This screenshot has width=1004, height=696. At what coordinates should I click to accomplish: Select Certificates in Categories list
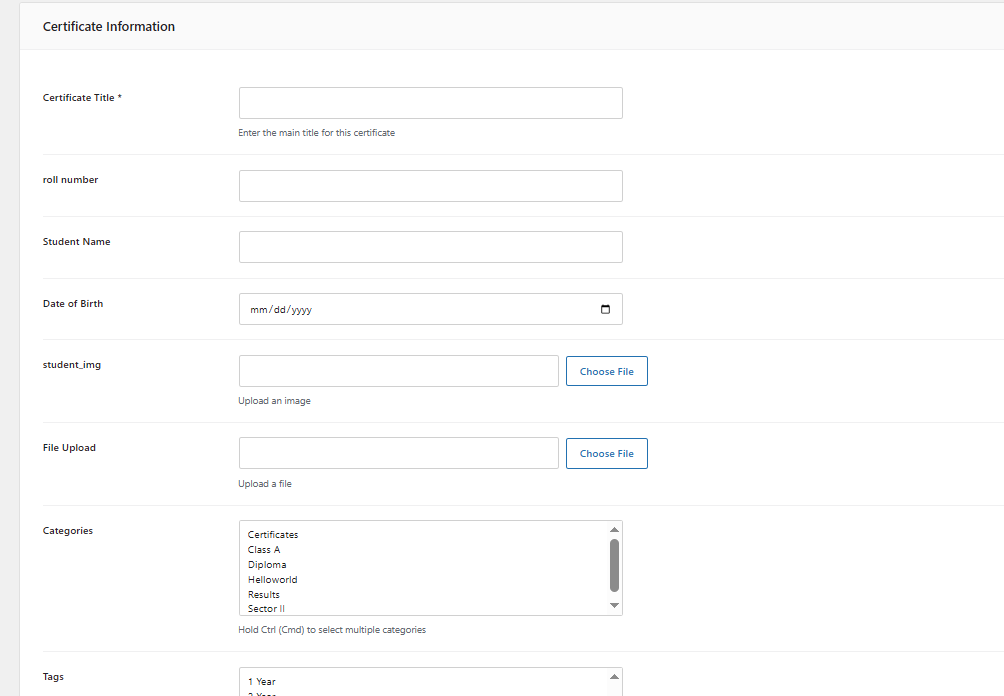[273, 535]
